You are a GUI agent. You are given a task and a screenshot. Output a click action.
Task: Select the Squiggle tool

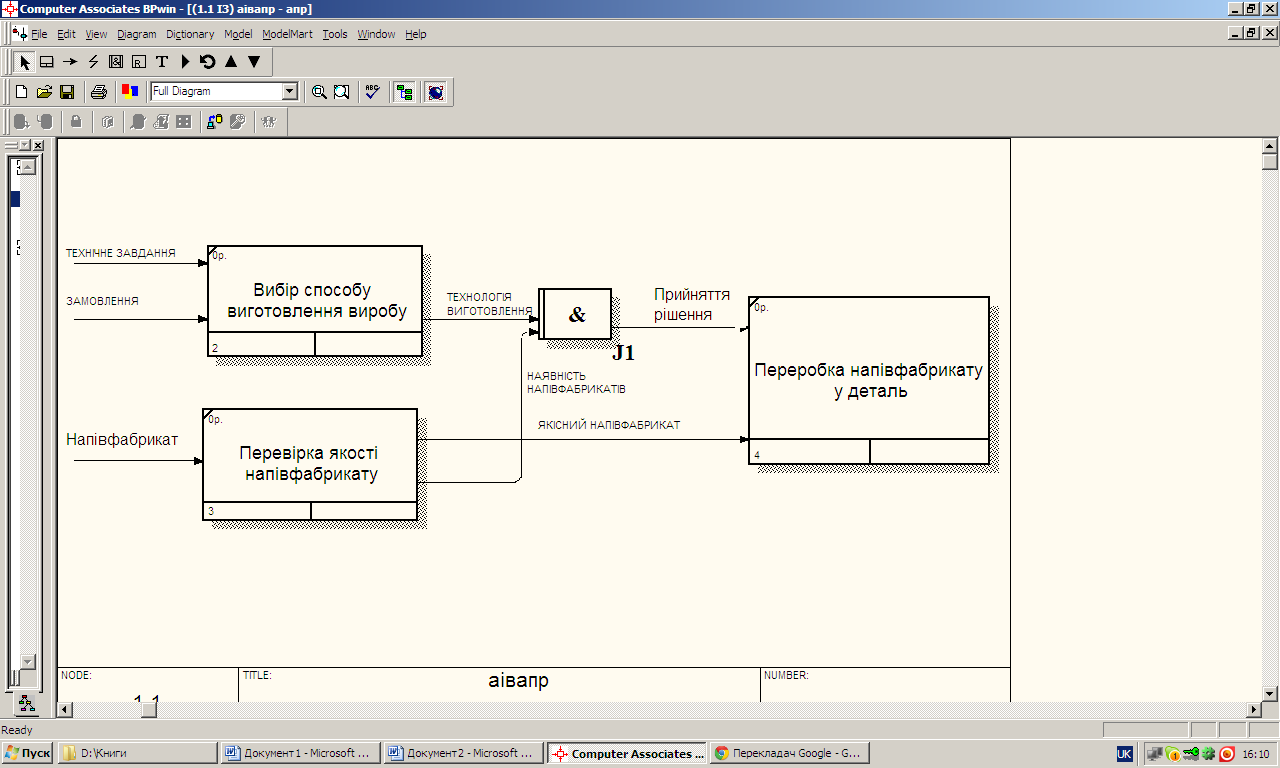(93, 61)
